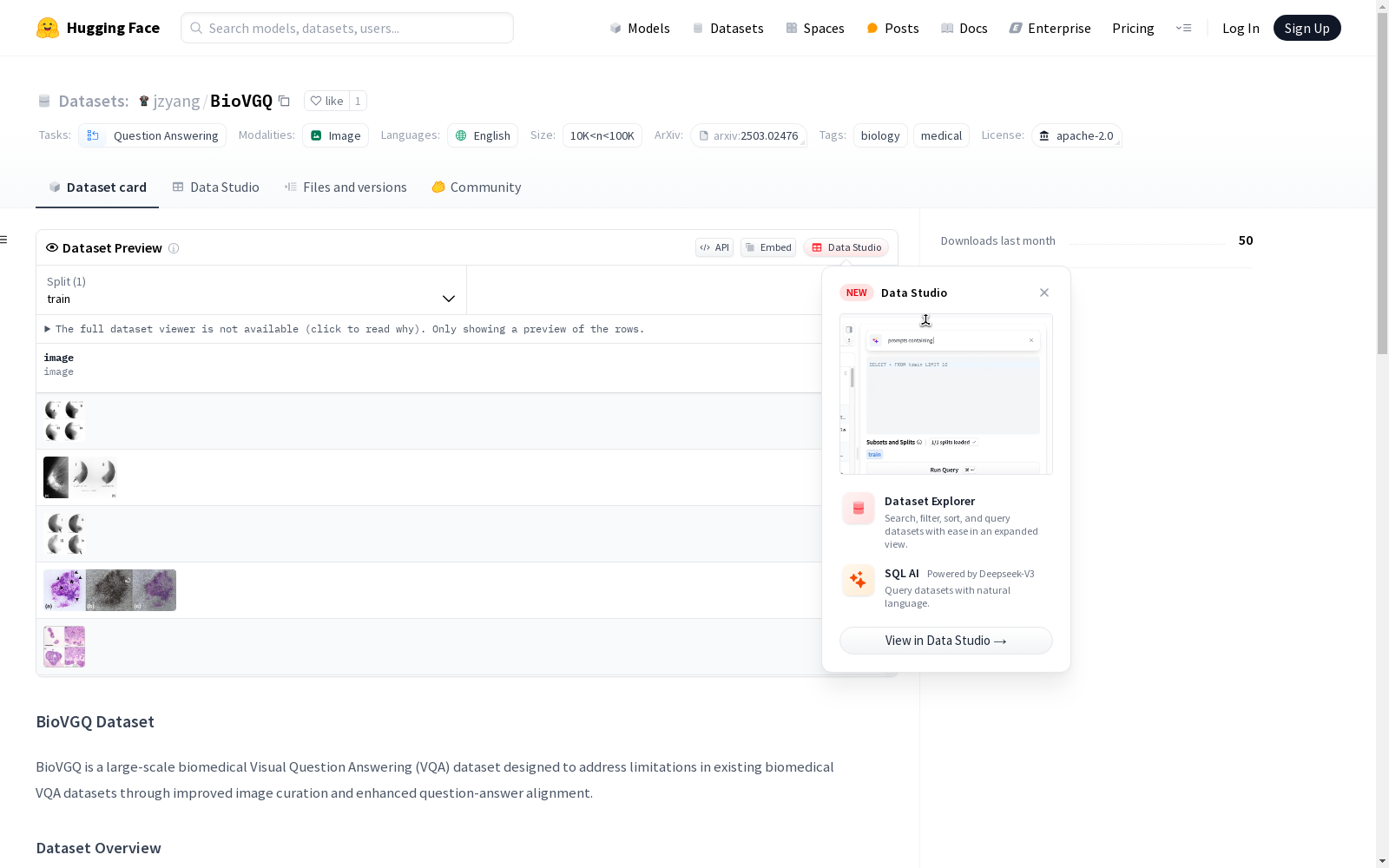Open the jzyang user profile link
This screenshot has height=868, width=1389.
click(x=176, y=101)
